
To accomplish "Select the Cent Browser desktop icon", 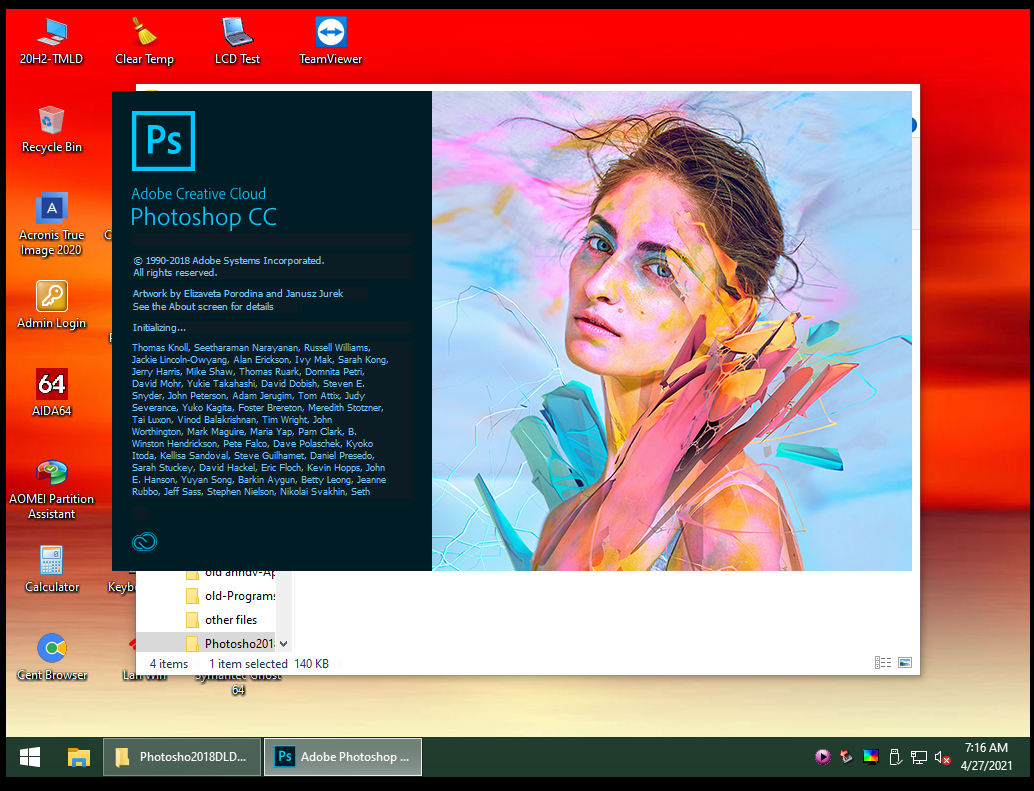I will tap(51, 658).
